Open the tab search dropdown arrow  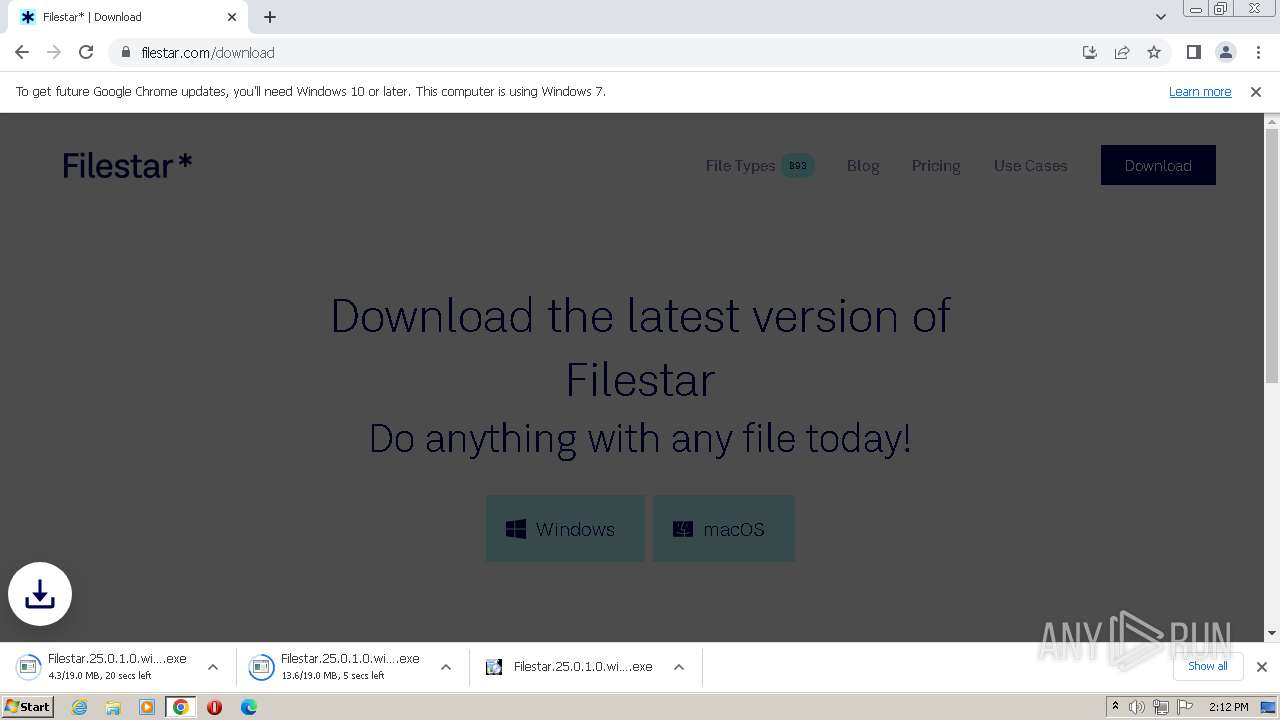(1160, 17)
